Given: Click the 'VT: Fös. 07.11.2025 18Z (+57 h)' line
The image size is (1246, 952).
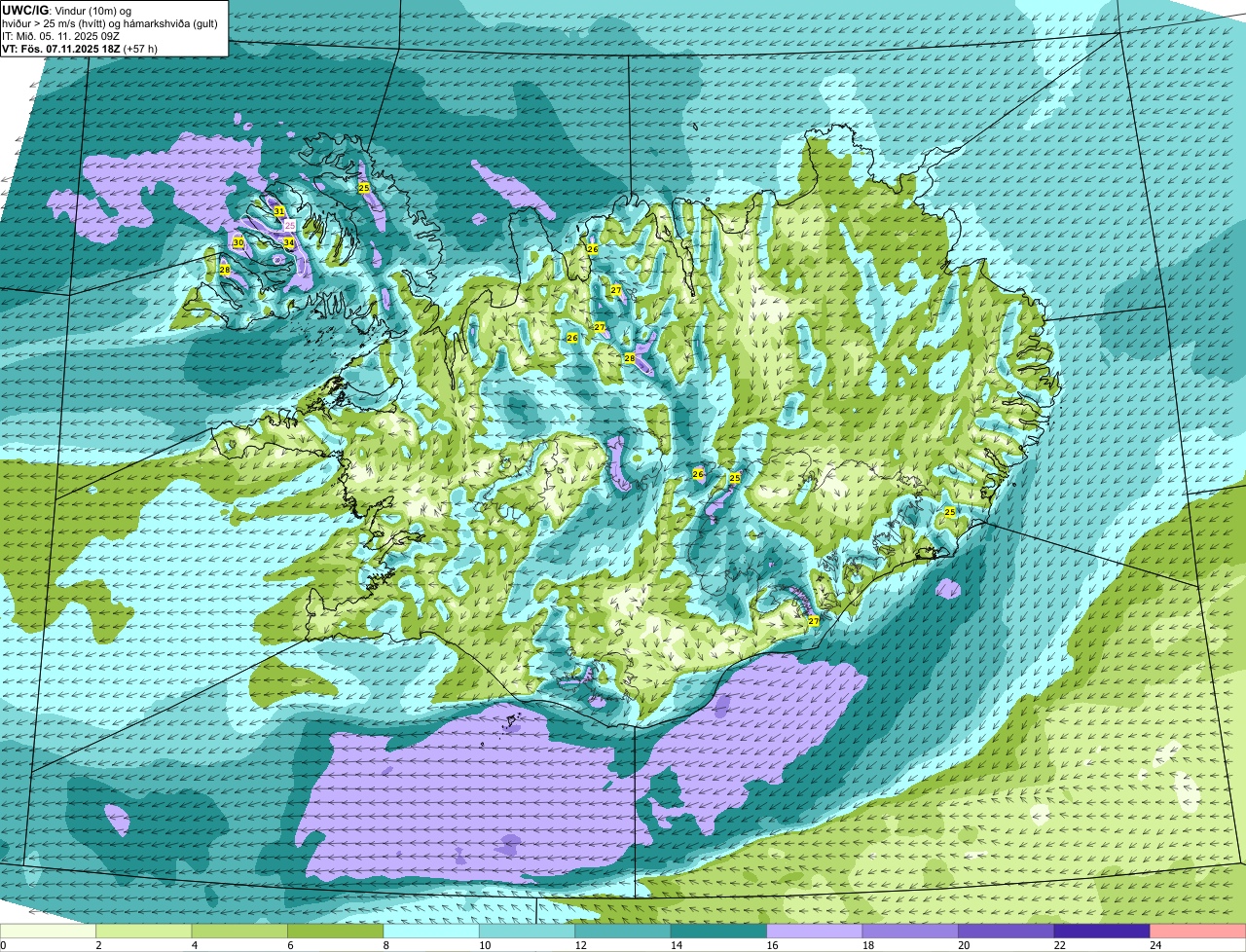Looking at the screenshot, I should (80, 48).
